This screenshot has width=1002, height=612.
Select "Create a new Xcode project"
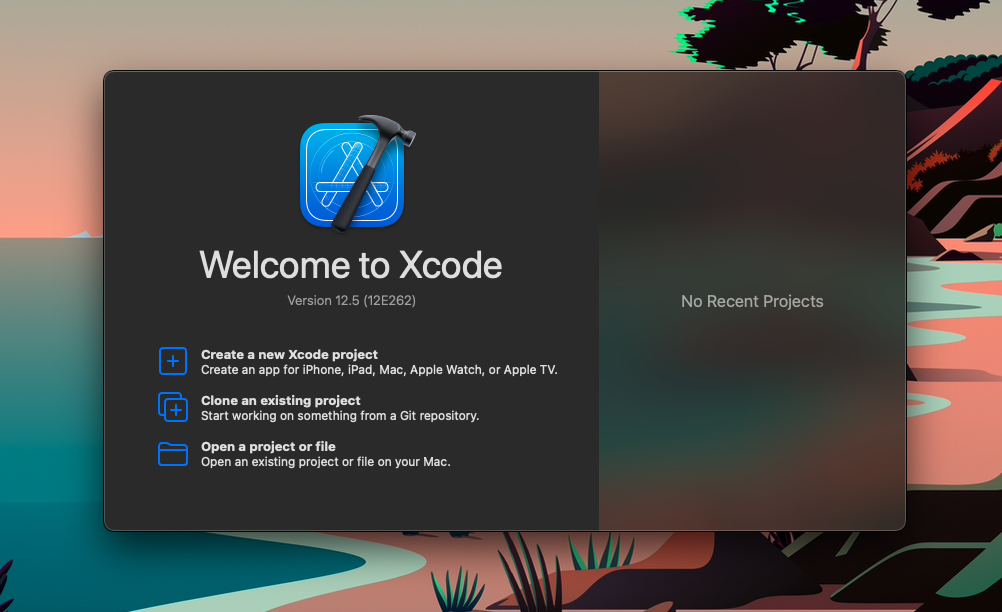289,355
